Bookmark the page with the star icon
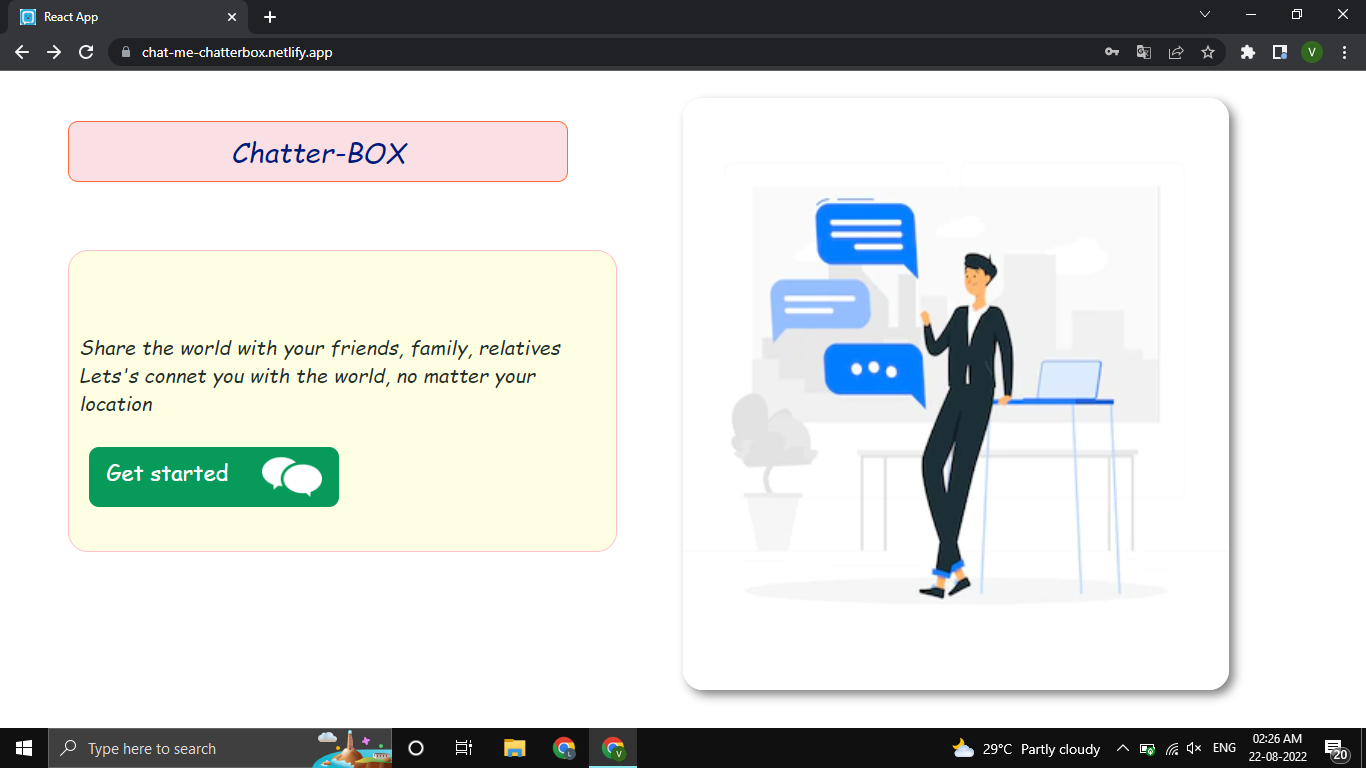1366x768 pixels. coord(1209,51)
